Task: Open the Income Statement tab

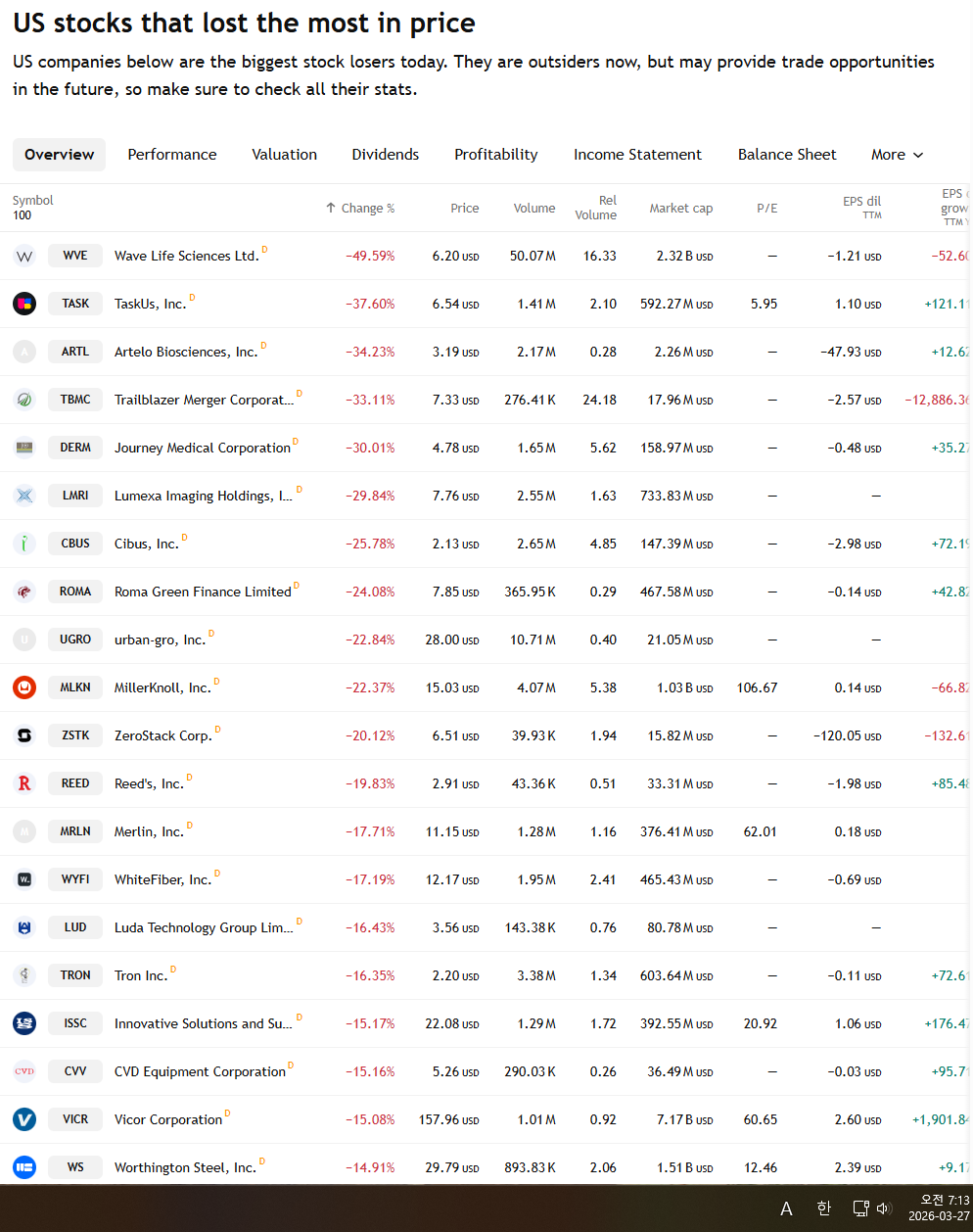Action: 637,155
